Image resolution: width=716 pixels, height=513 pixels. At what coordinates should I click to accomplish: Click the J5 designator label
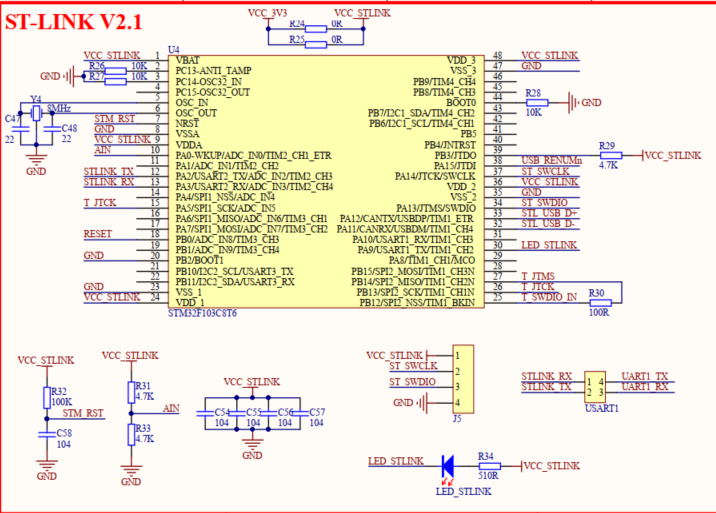[457, 419]
